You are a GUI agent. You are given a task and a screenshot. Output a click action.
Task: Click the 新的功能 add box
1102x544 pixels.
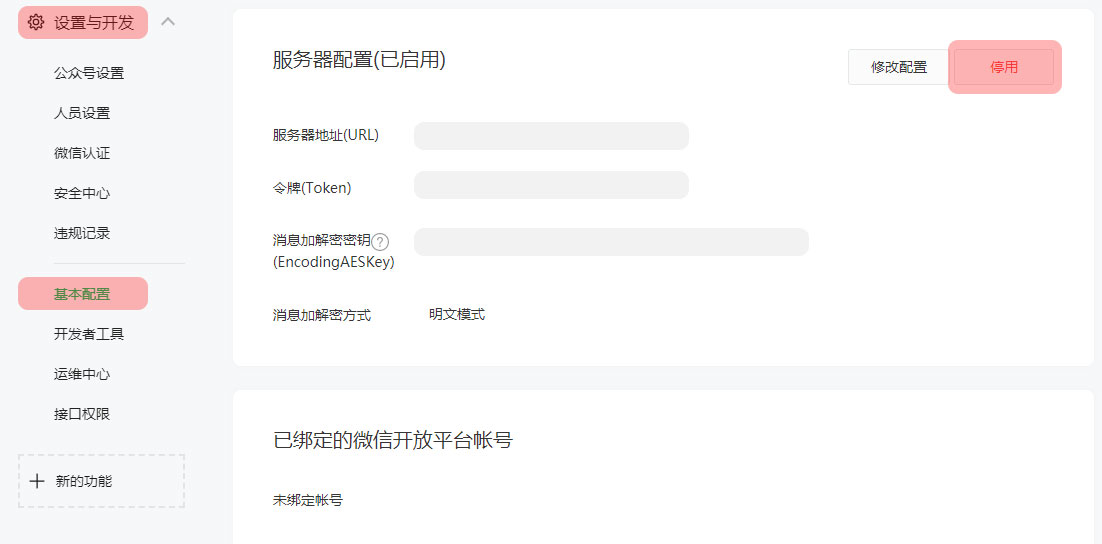pos(101,481)
